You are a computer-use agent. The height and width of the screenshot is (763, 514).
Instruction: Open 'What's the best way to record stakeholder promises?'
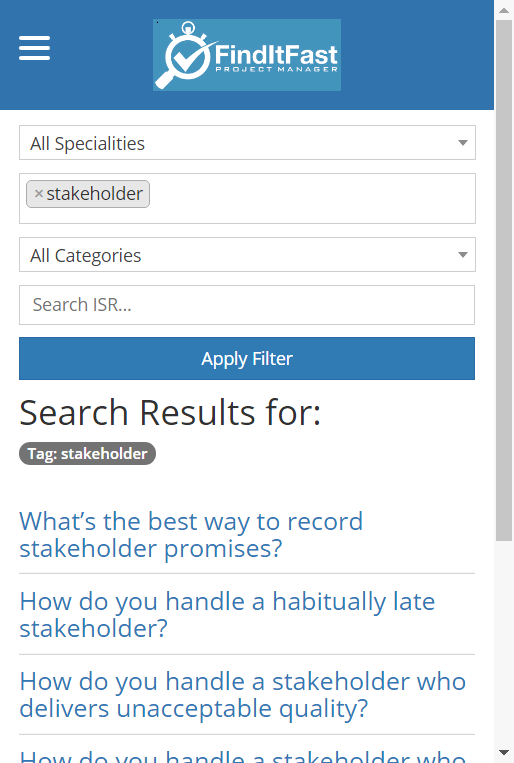191,535
